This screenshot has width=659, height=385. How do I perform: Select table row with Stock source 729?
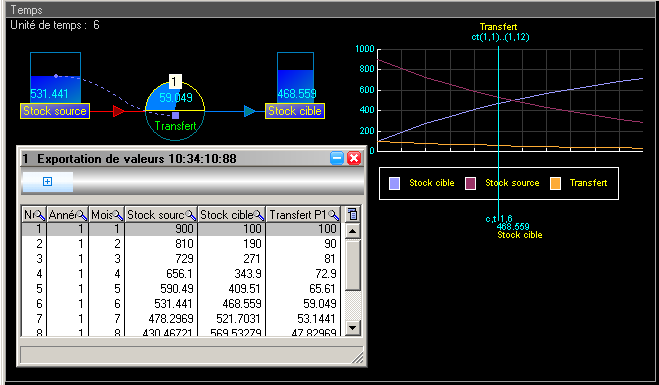182,258
